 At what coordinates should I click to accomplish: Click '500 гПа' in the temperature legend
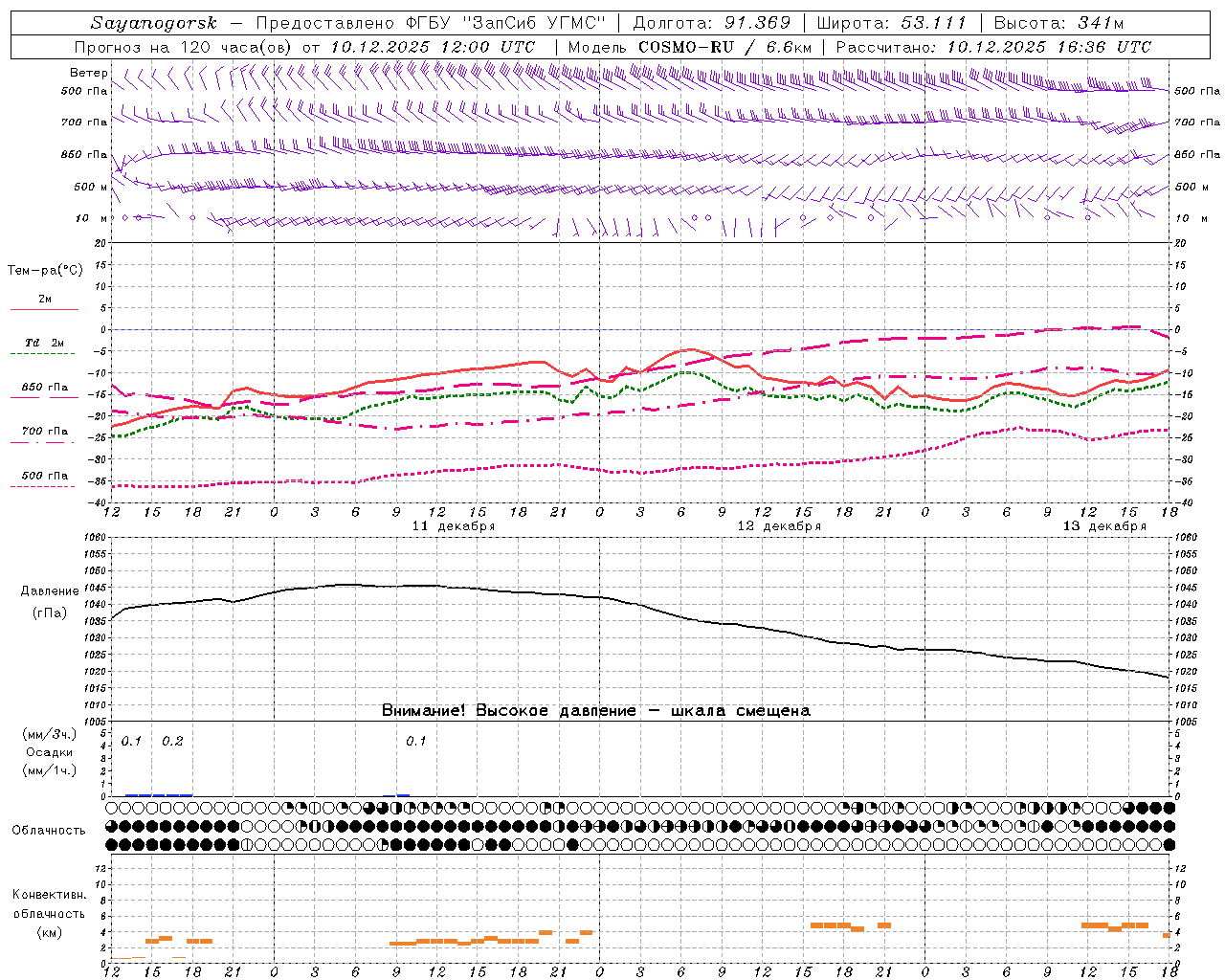[44, 476]
